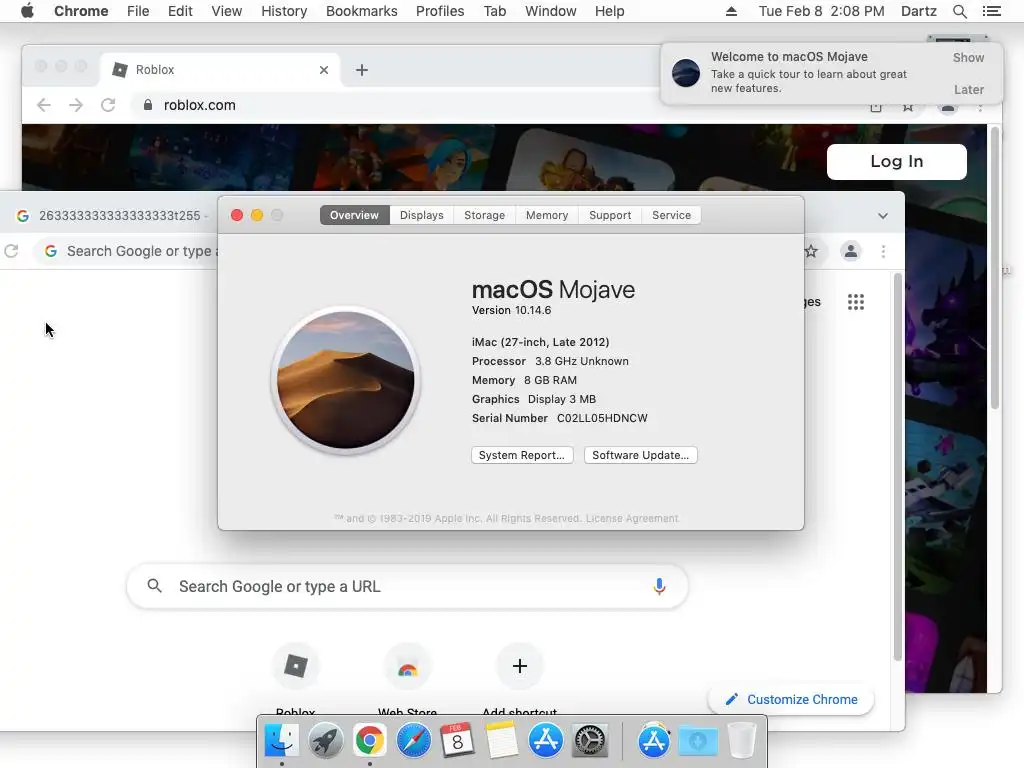Open the File menu
1024x768 pixels.
pyautogui.click(x=138, y=11)
